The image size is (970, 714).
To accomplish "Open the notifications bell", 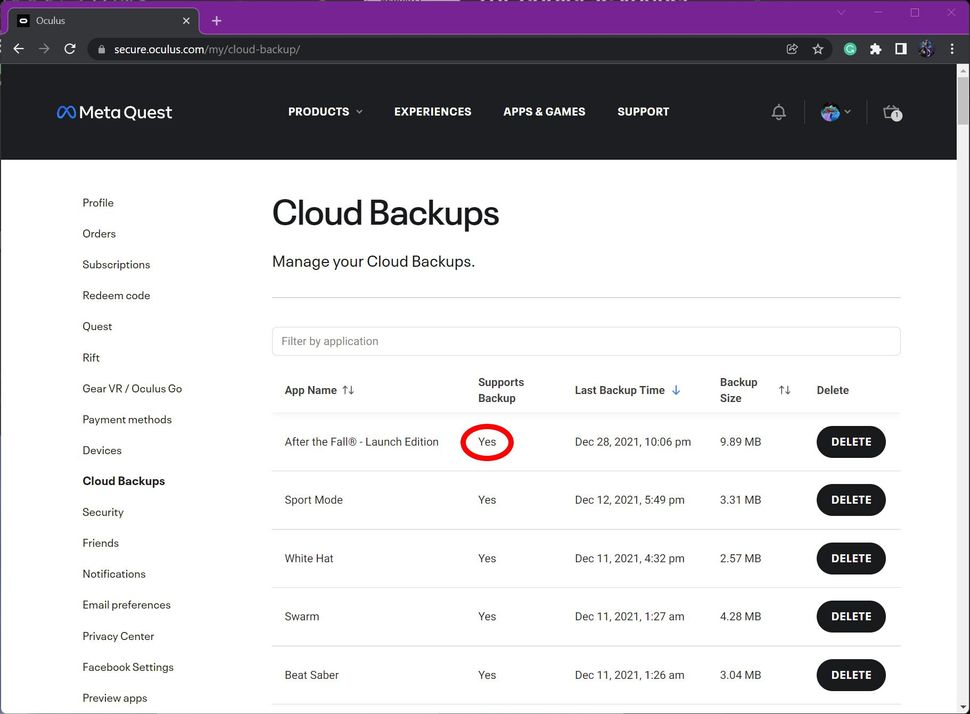I will click(779, 112).
